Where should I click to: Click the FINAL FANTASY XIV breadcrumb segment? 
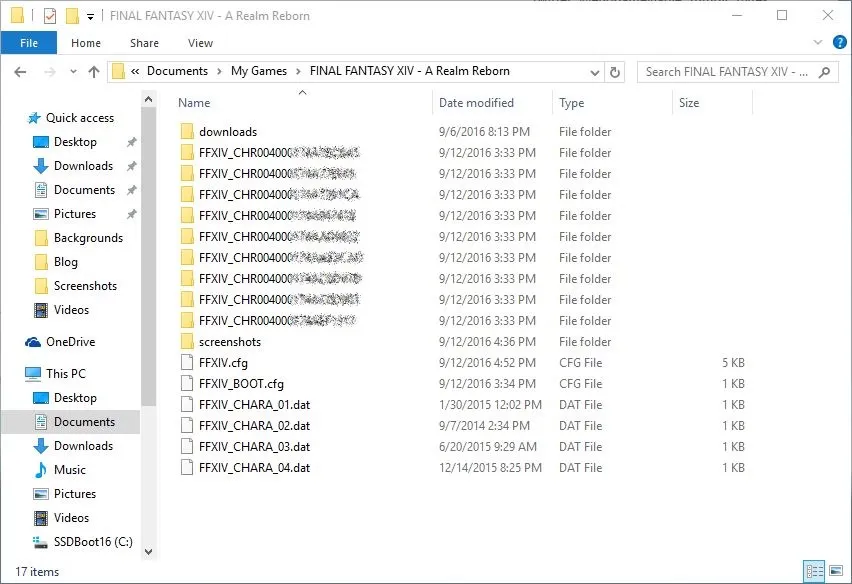click(410, 71)
